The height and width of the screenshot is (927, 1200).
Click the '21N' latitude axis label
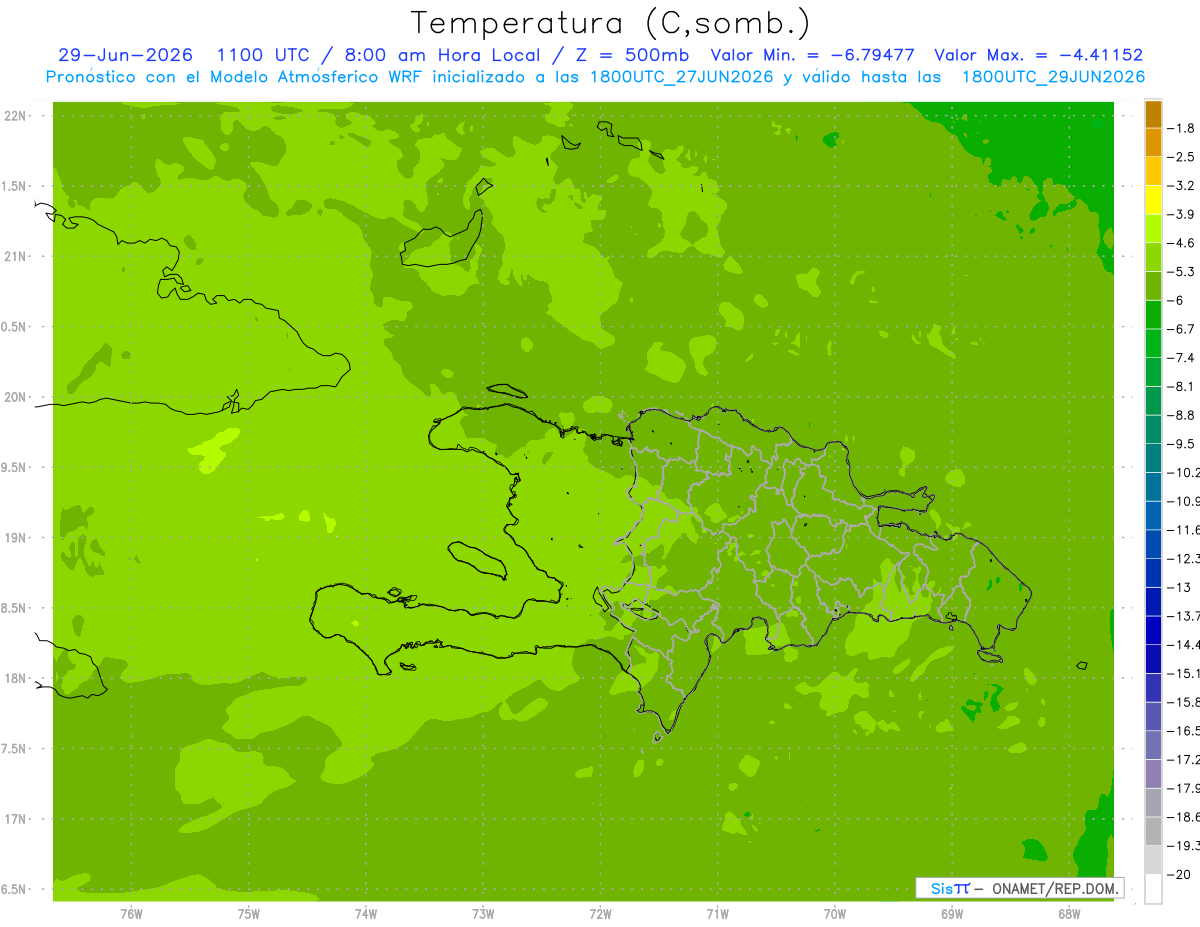click(x=17, y=257)
